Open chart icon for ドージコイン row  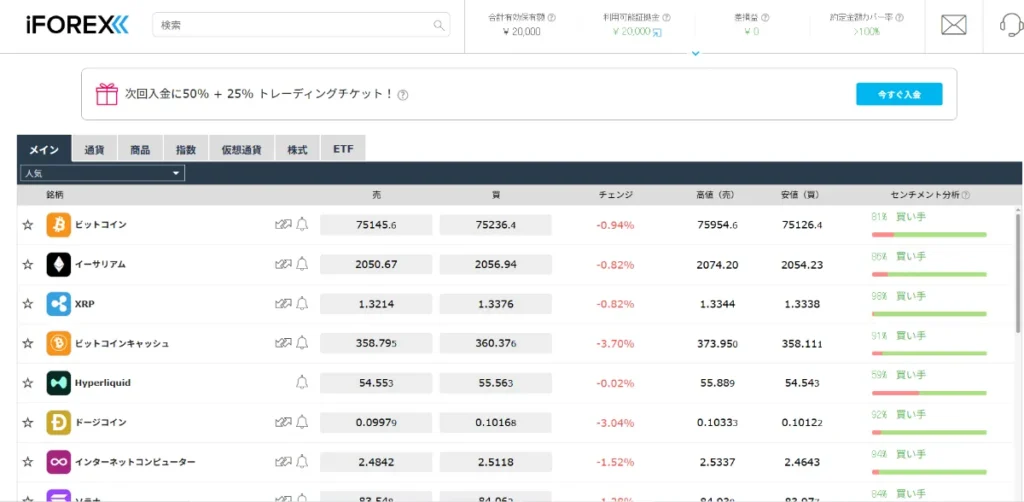click(283, 422)
